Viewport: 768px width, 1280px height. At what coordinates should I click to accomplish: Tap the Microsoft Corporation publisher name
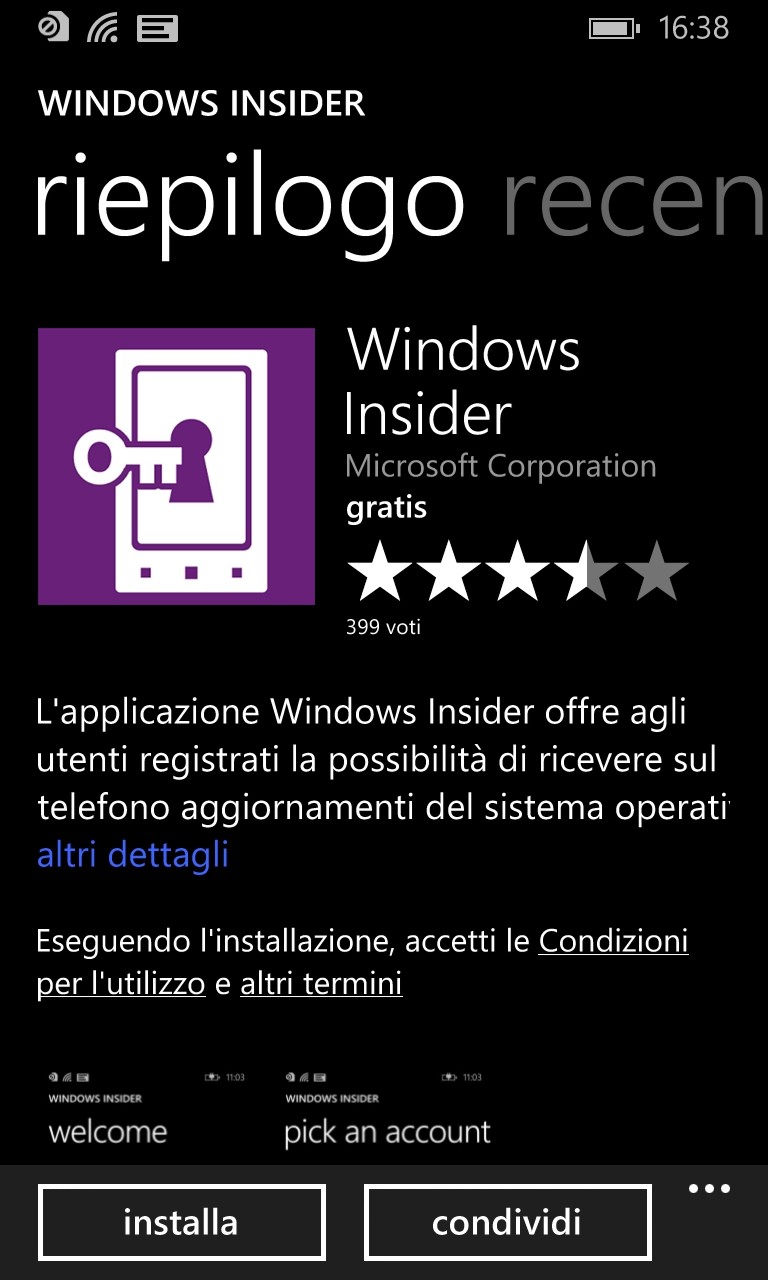(501, 466)
